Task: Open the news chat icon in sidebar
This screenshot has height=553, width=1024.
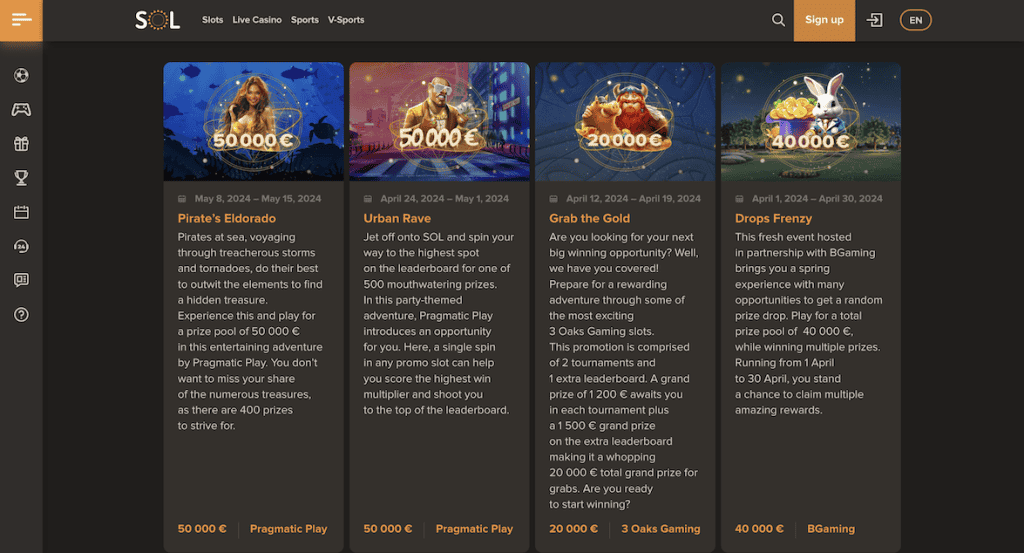Action: (x=21, y=280)
